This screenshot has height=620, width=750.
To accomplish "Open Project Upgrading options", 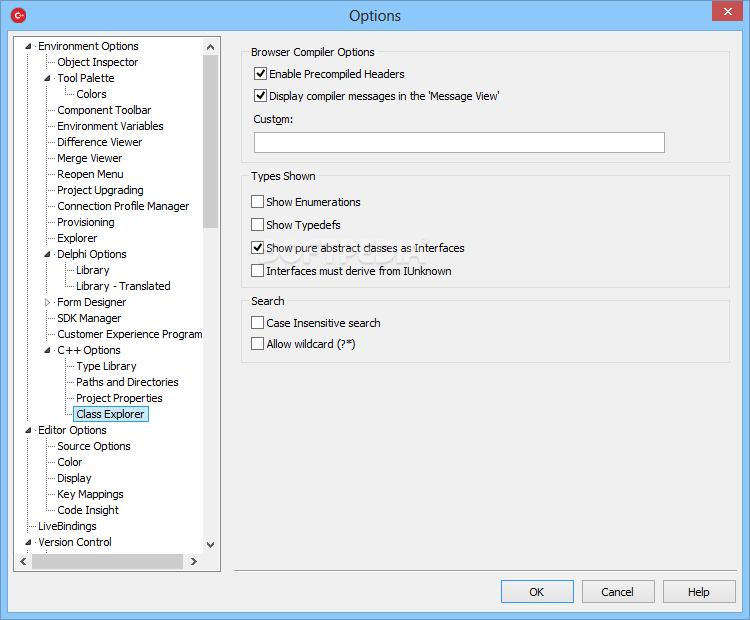I will pyautogui.click(x=100, y=190).
